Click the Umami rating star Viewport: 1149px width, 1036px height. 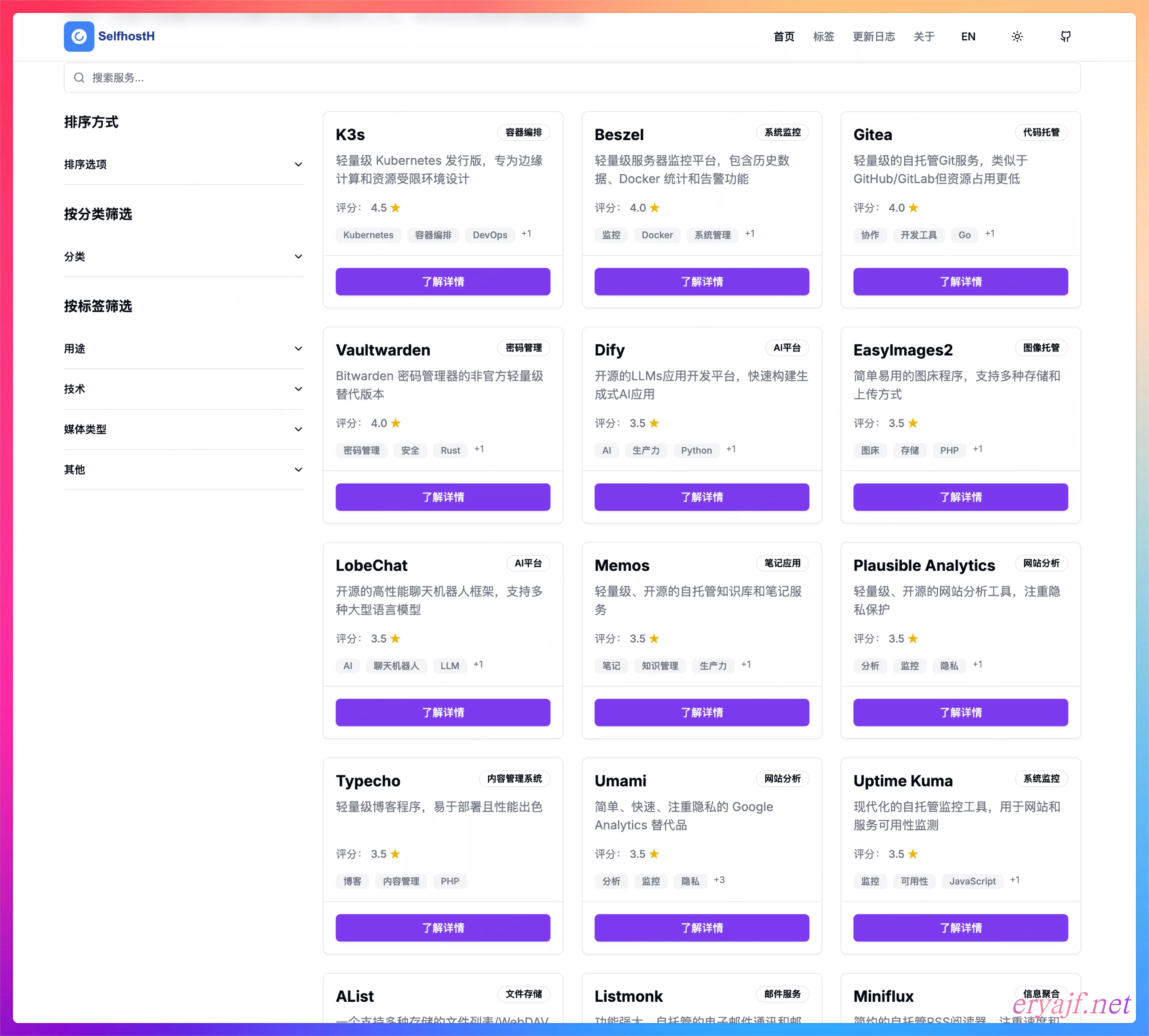654,854
